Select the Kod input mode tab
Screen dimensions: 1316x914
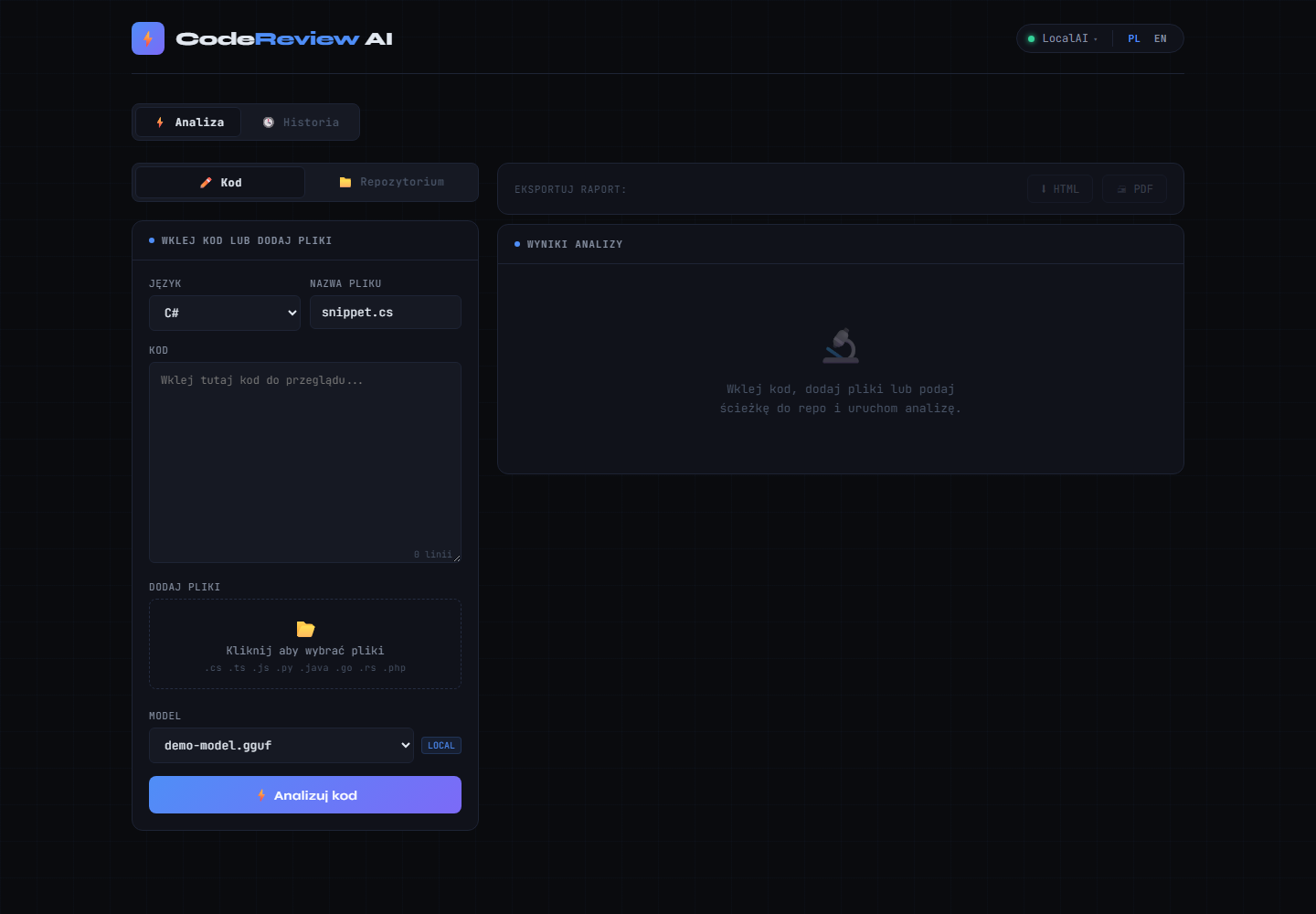pyautogui.click(x=220, y=183)
